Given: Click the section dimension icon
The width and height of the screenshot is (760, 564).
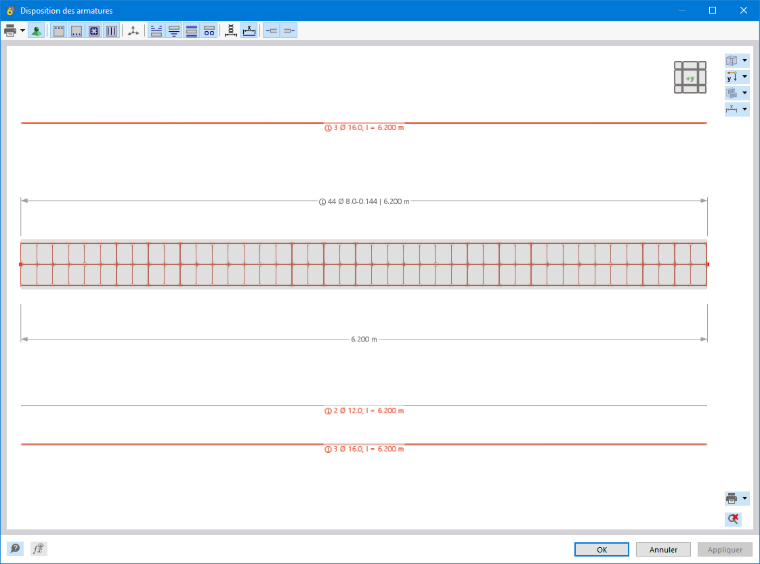Looking at the screenshot, I should 231,31.
